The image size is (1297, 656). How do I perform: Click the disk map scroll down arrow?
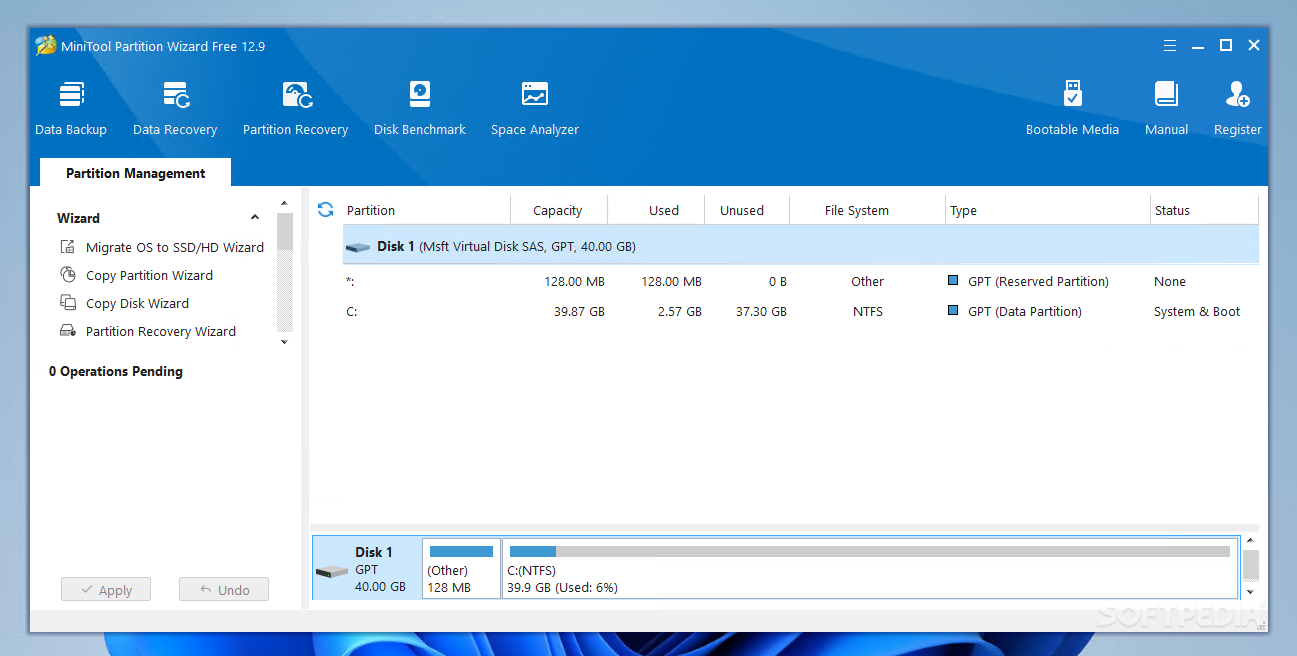(x=1251, y=592)
